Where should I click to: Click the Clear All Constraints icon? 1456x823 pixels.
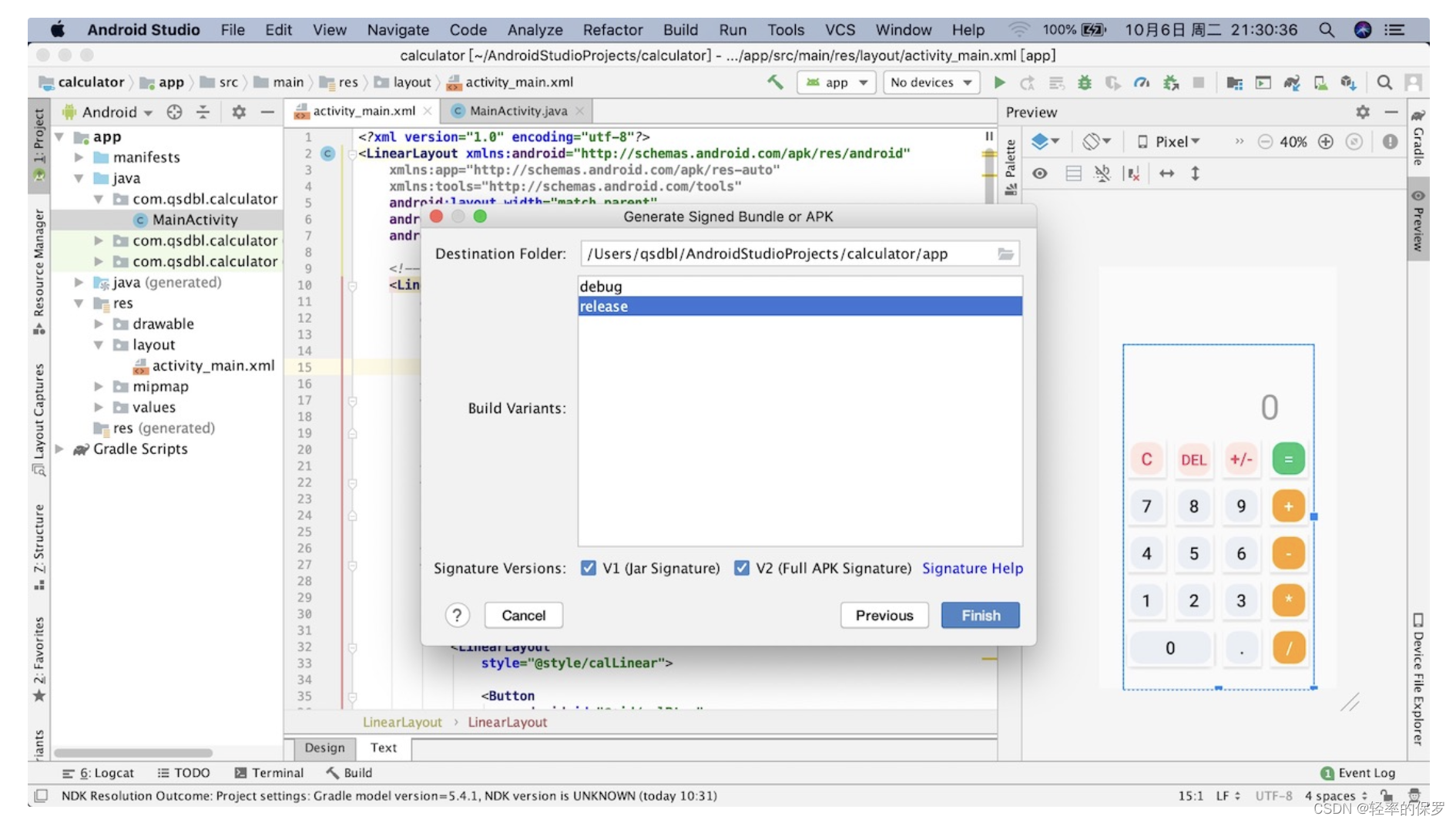[1132, 173]
